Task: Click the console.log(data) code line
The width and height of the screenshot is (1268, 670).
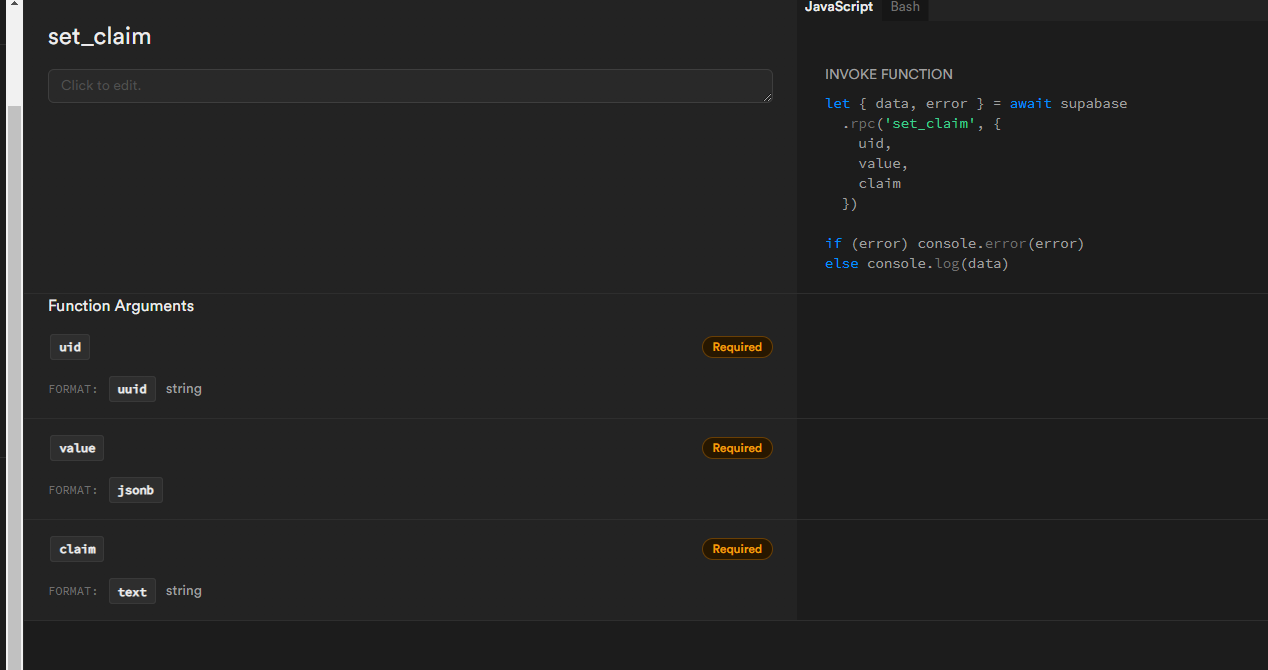Action: (937, 264)
